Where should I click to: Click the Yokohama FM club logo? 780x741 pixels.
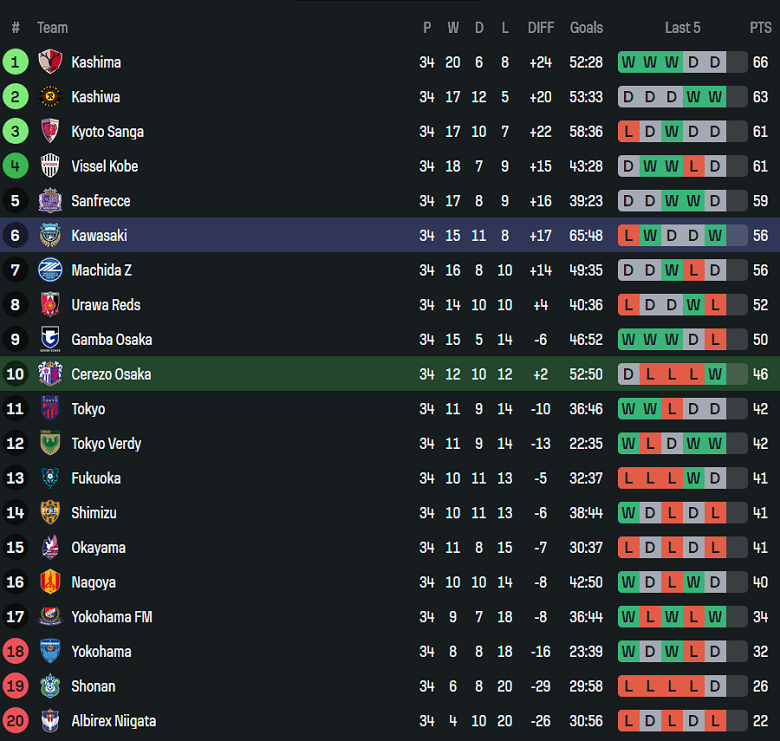pos(50,617)
